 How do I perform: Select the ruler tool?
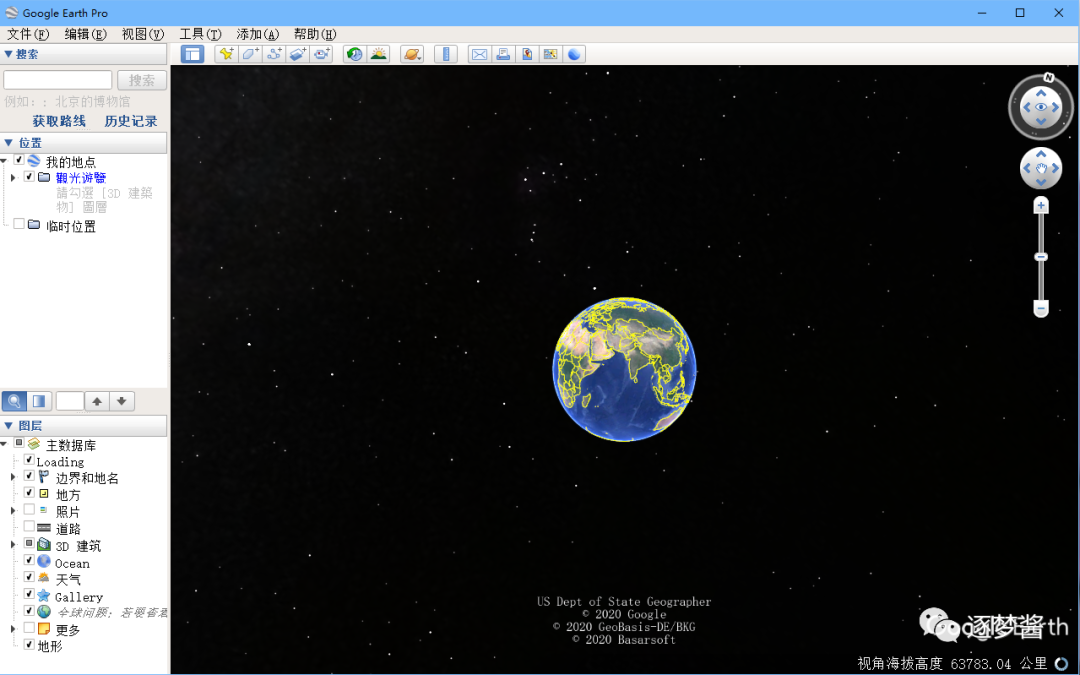tap(446, 54)
